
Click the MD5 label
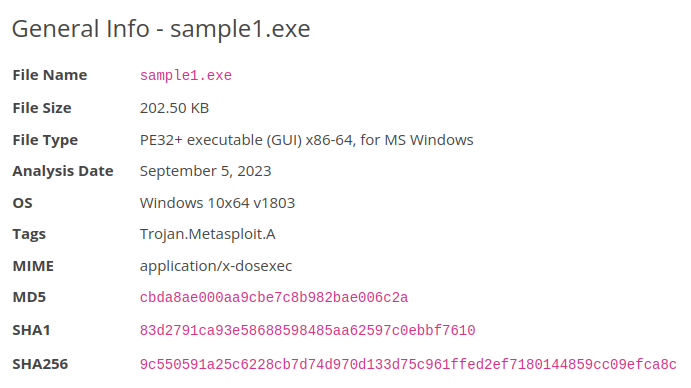click(x=29, y=297)
